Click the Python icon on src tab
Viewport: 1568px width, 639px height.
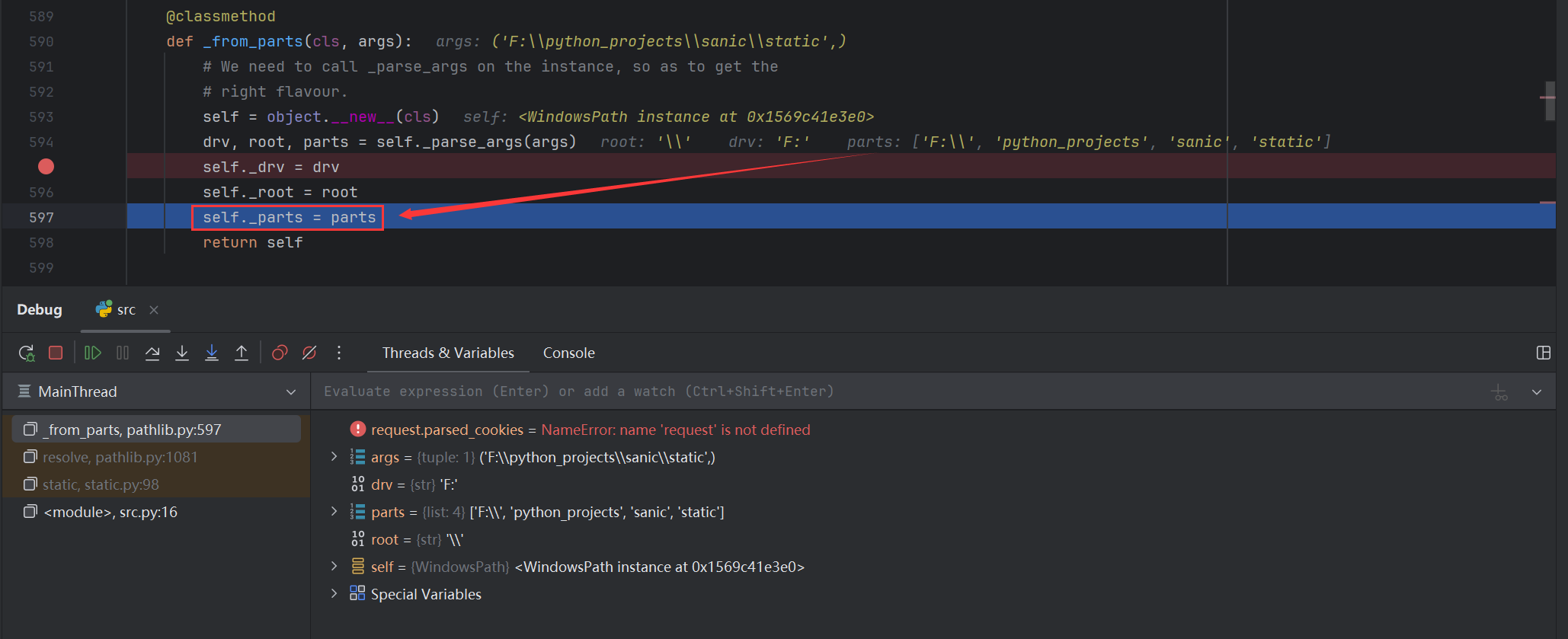(104, 309)
